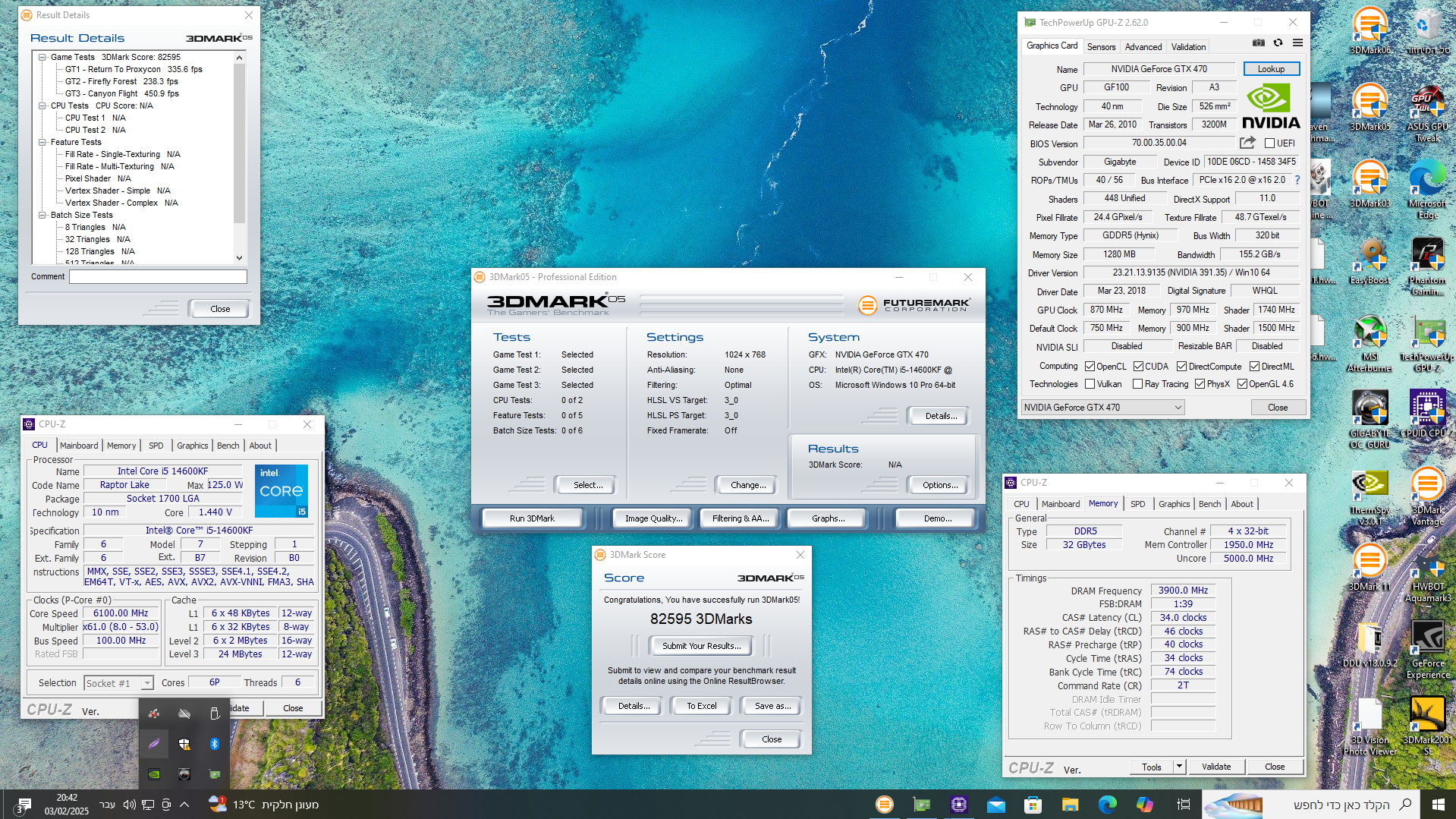Open the Bench tab in the CPU-Z processor window
Viewport: 1456px width, 819px height.
[x=228, y=446]
